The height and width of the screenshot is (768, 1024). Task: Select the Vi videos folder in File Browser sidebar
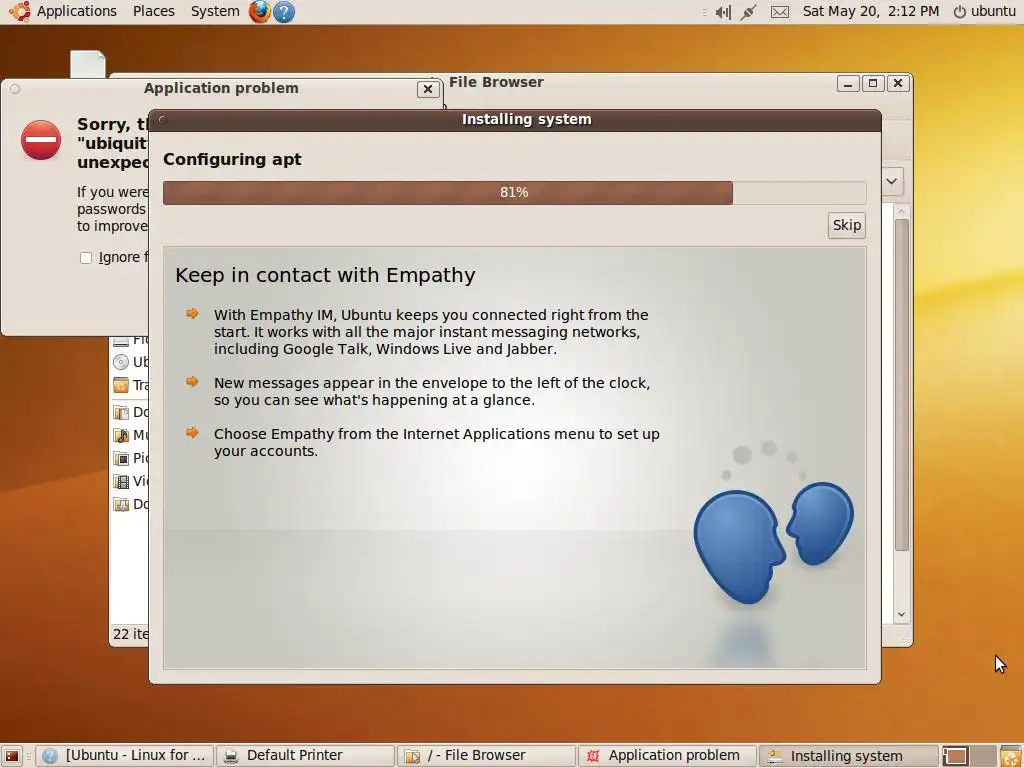pyautogui.click(x=130, y=481)
